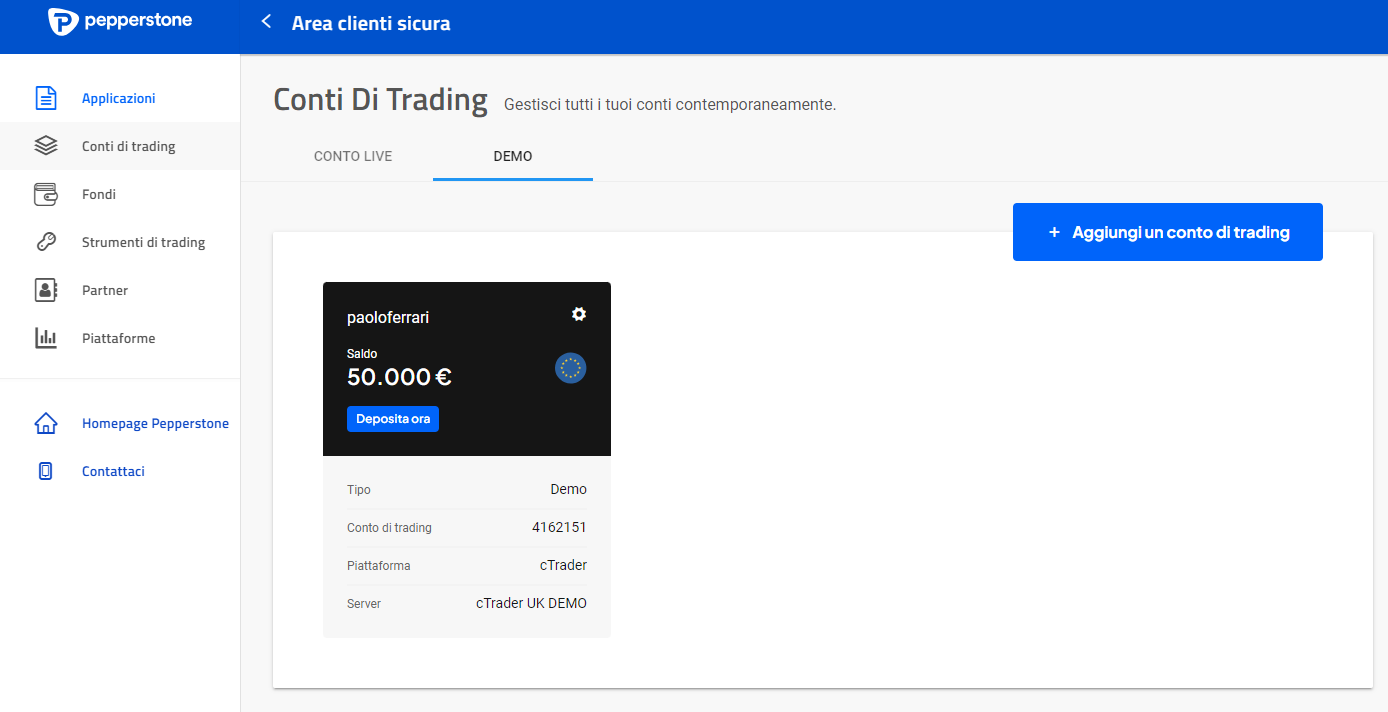The width and height of the screenshot is (1388, 712).
Task: Select Conti di trading in sidebar
Action: [x=120, y=146]
